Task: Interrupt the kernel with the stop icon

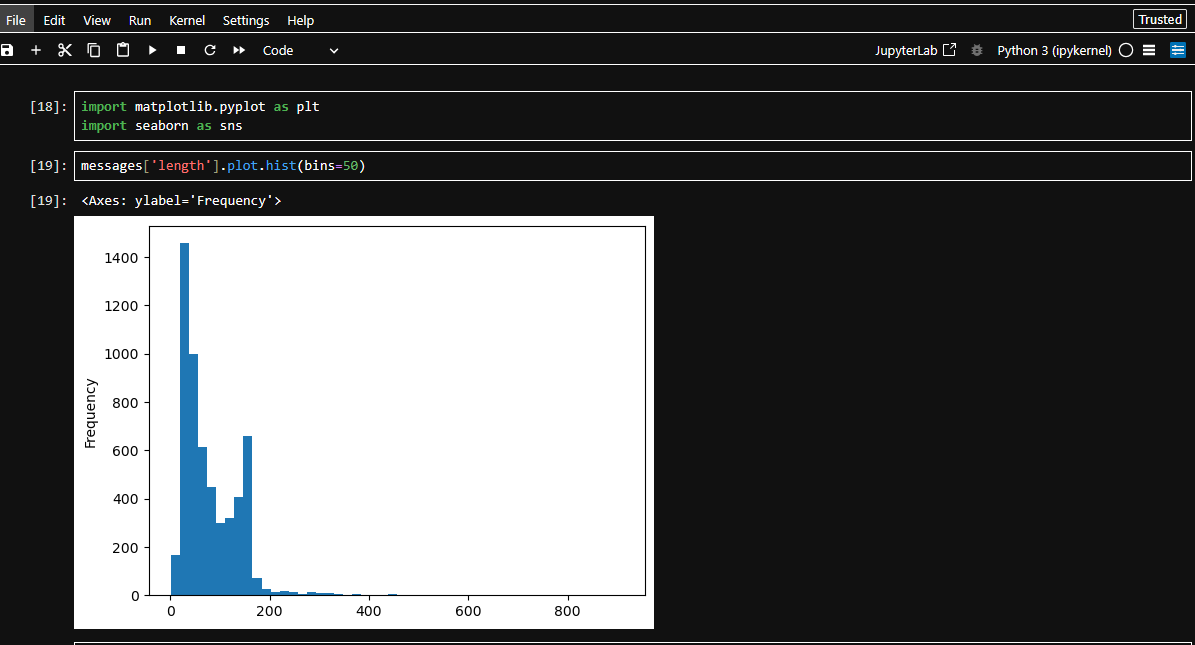Action: pyautogui.click(x=181, y=50)
